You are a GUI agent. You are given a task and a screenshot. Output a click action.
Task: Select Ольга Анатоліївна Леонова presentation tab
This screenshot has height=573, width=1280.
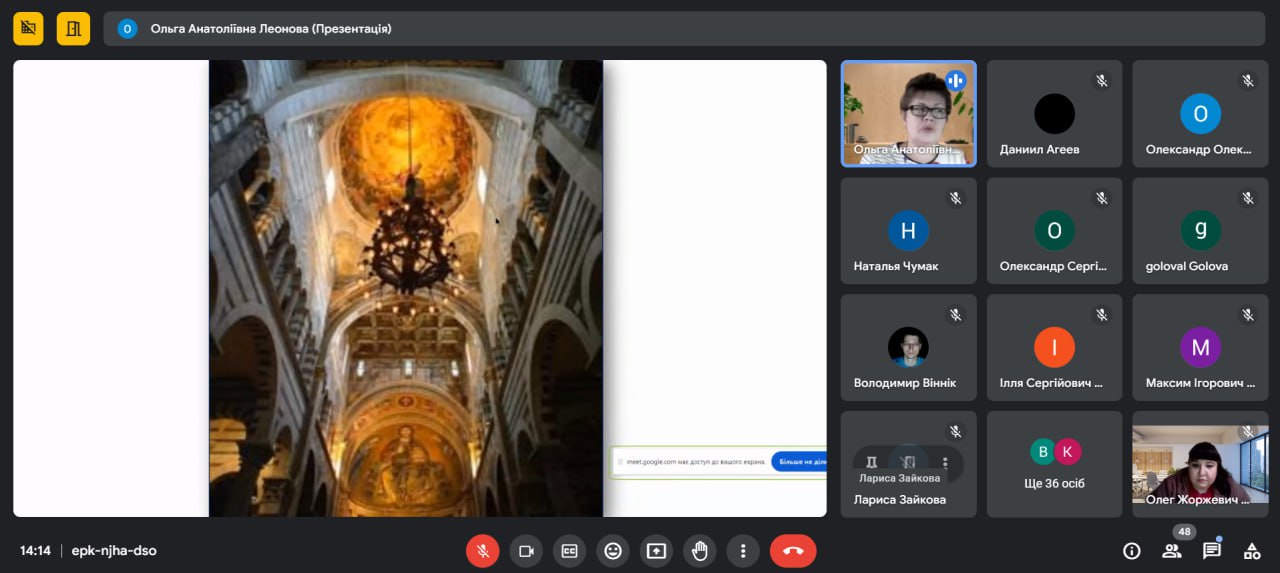coord(270,29)
